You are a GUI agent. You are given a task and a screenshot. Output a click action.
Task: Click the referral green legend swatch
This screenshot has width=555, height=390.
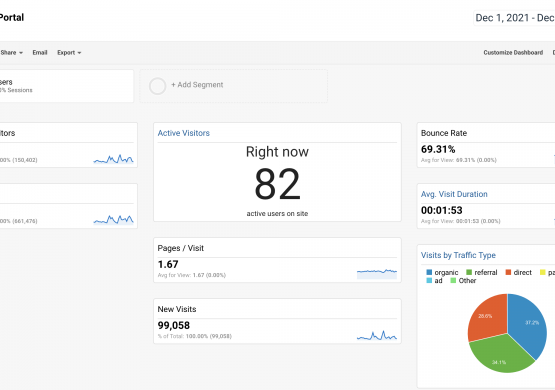(x=469, y=272)
